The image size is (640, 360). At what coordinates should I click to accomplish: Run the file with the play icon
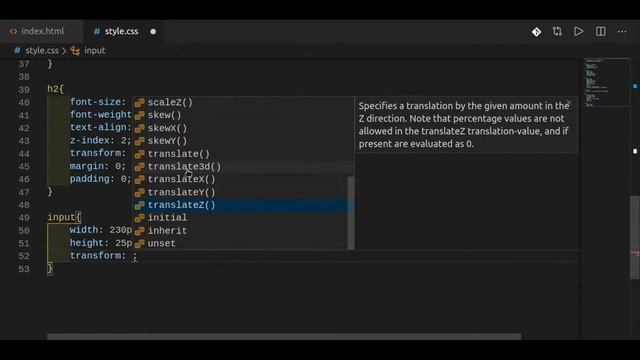[578, 31]
